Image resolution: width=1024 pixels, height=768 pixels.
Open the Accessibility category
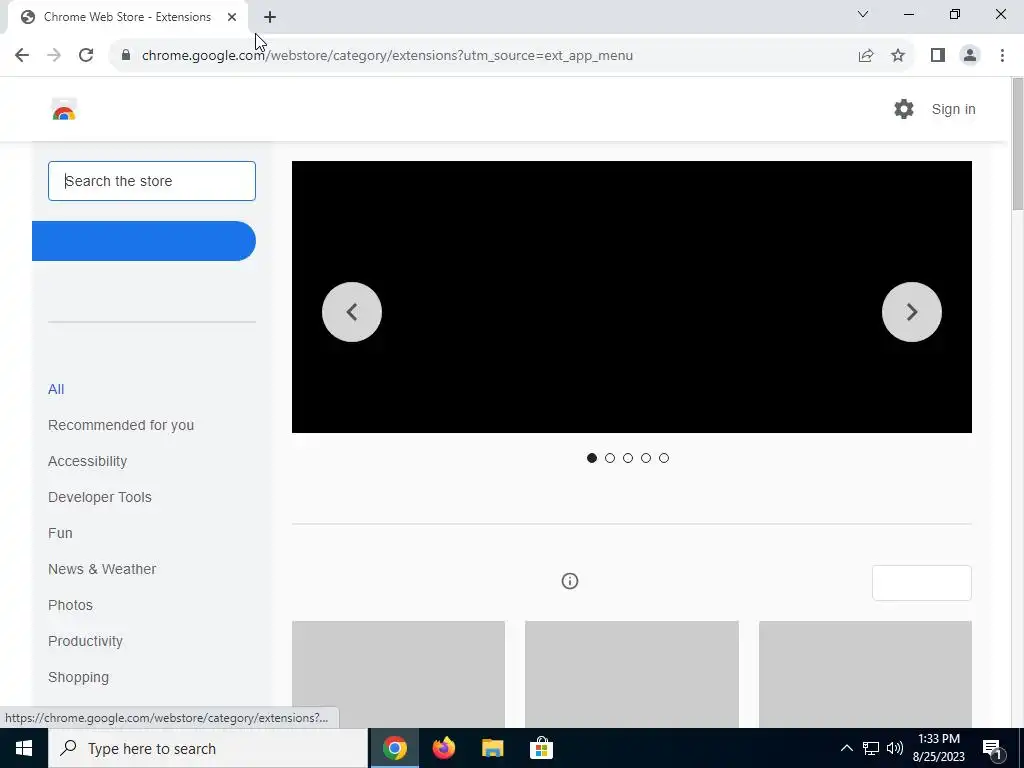pos(88,461)
